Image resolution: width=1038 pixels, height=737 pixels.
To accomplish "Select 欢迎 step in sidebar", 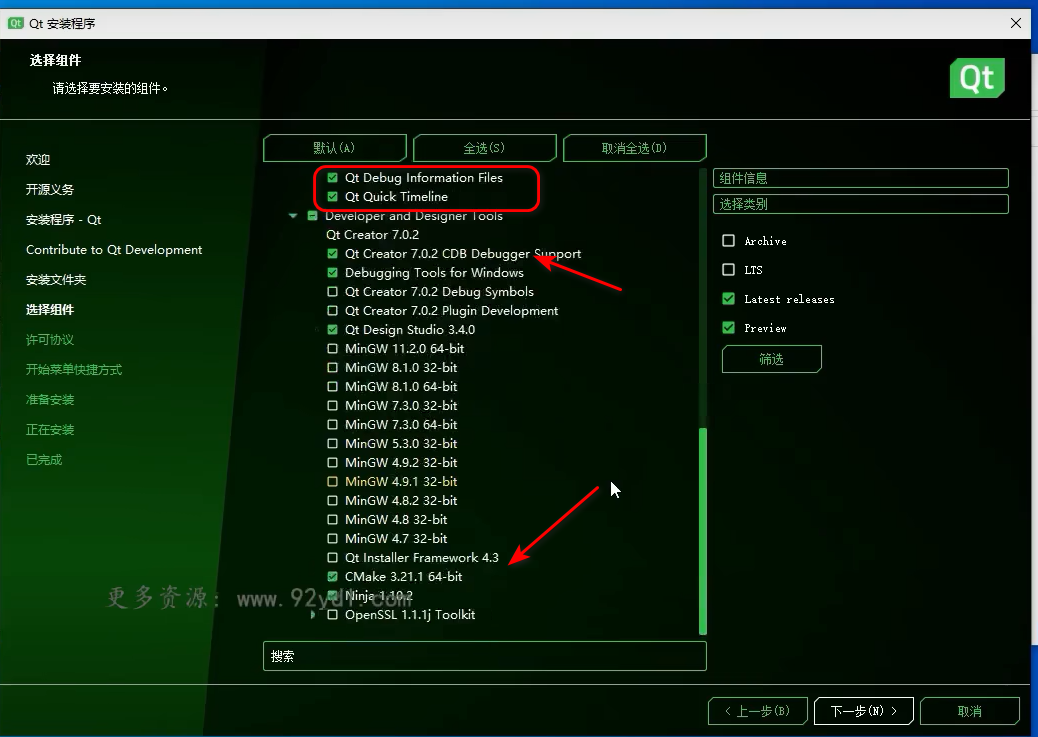I will tap(38, 160).
